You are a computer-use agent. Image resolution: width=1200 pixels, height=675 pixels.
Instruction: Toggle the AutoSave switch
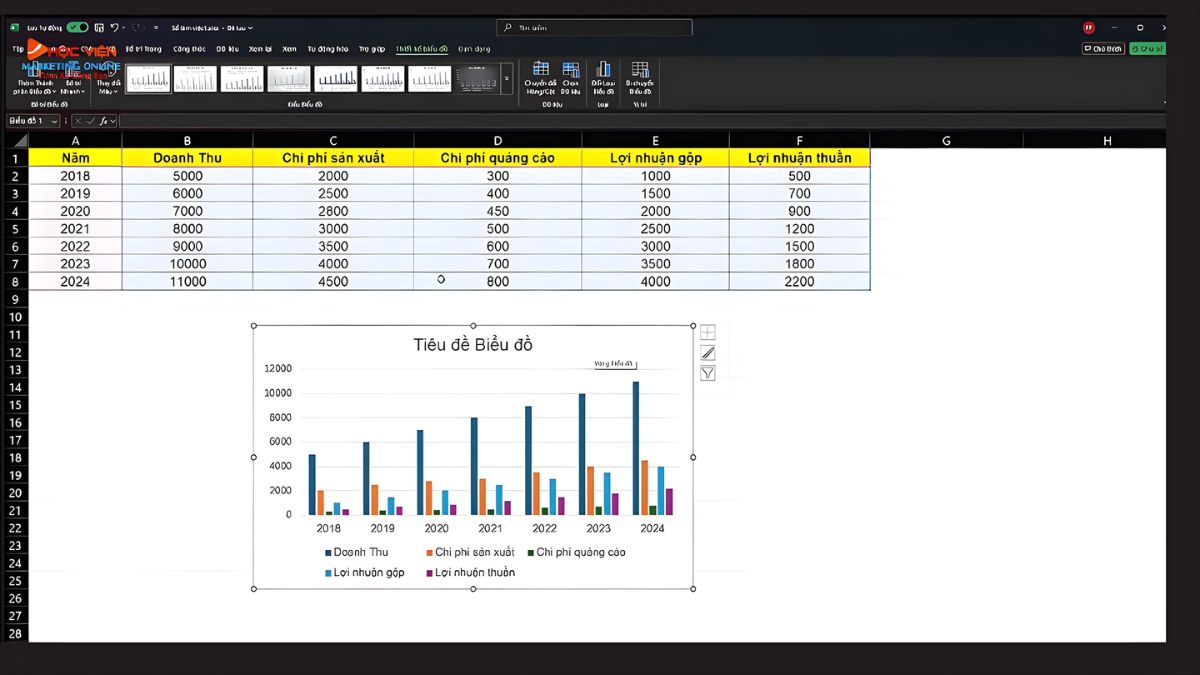coord(77,28)
